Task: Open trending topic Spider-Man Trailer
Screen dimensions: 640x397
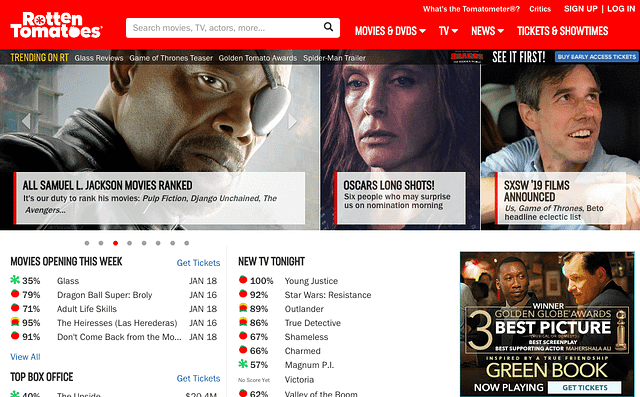Action: (334, 58)
